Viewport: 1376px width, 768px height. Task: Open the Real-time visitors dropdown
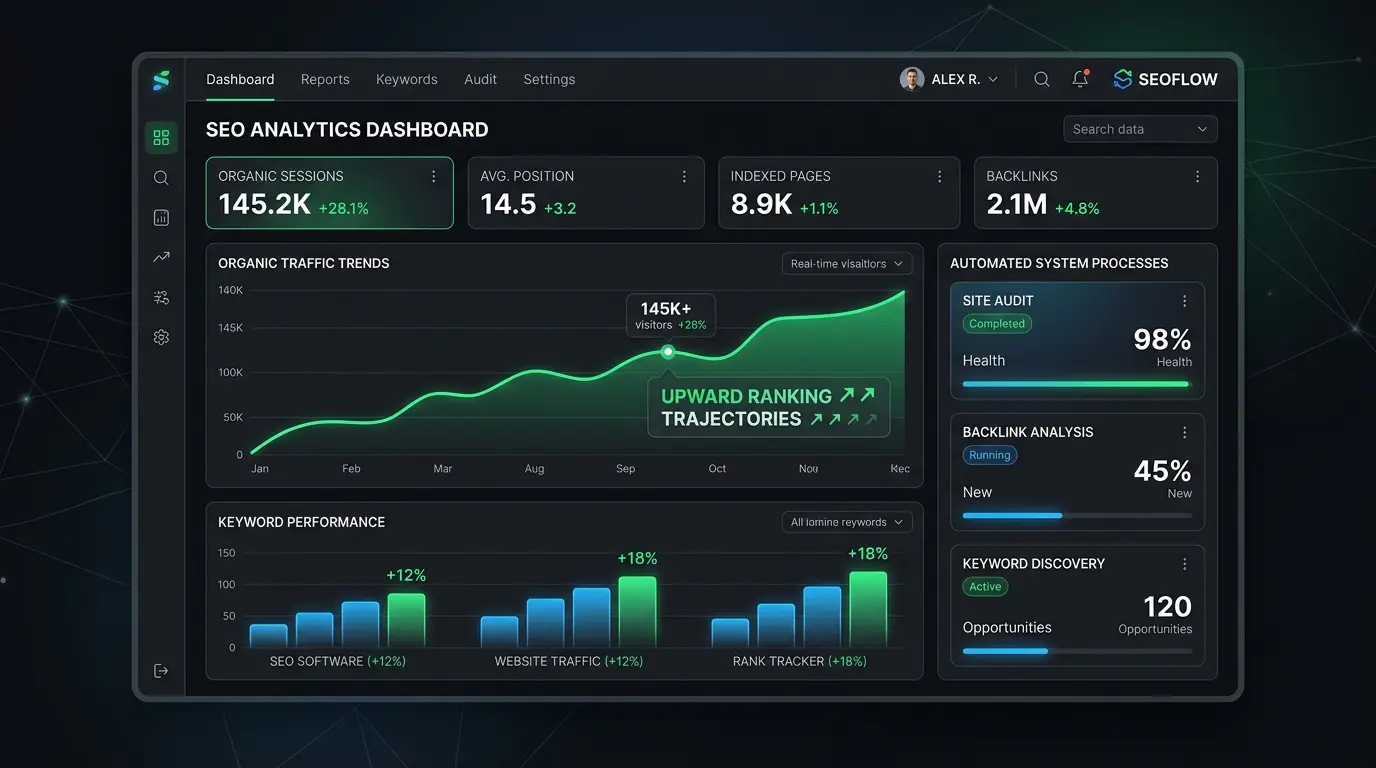(846, 264)
